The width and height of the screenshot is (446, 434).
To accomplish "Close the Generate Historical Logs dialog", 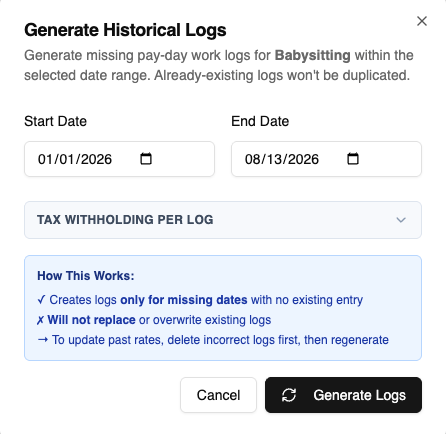I will pyautogui.click(x=422, y=21).
